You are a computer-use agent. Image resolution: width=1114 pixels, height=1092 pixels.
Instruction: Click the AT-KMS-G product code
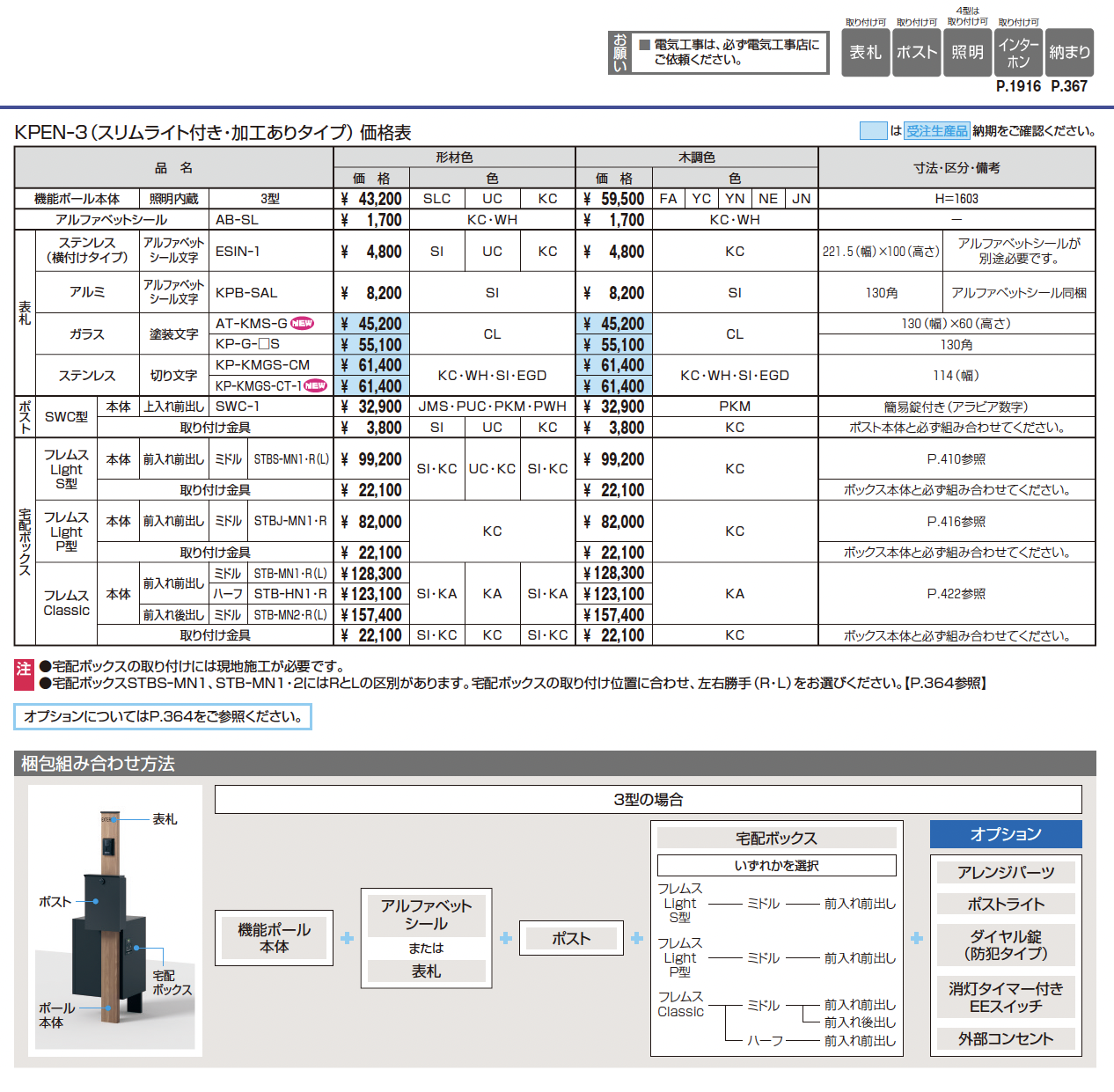coord(252,323)
